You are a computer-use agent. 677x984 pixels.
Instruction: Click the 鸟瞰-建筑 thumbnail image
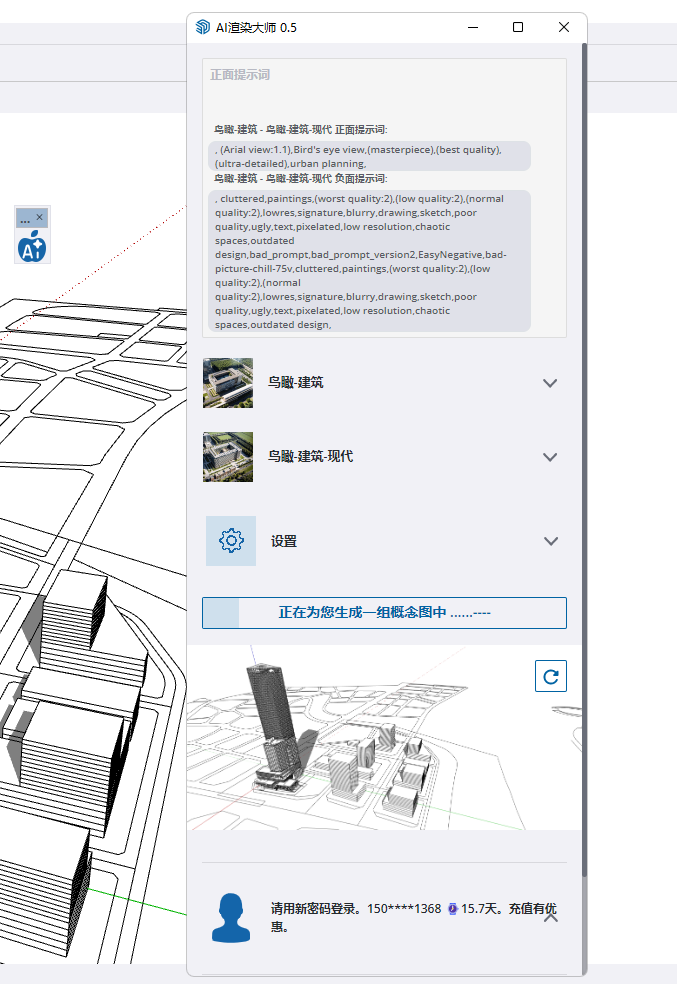coord(228,383)
